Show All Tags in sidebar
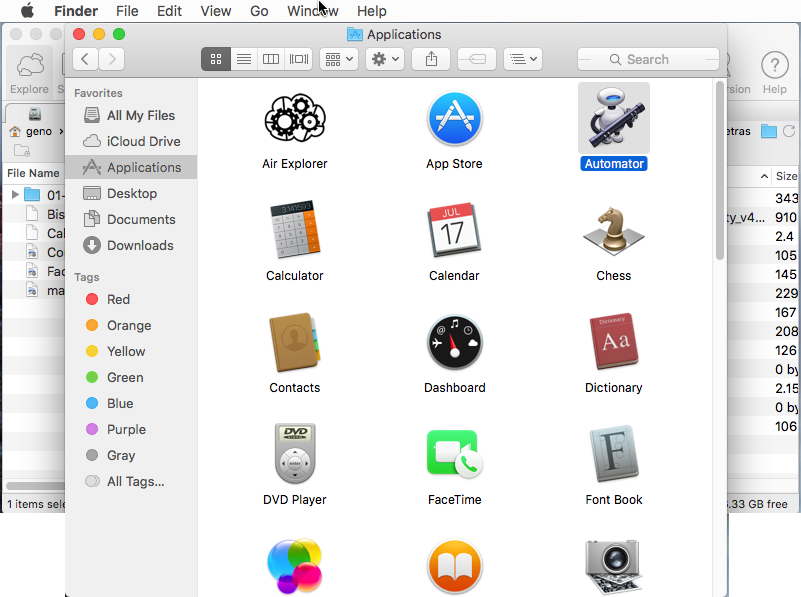This screenshot has width=801, height=597. (131, 482)
